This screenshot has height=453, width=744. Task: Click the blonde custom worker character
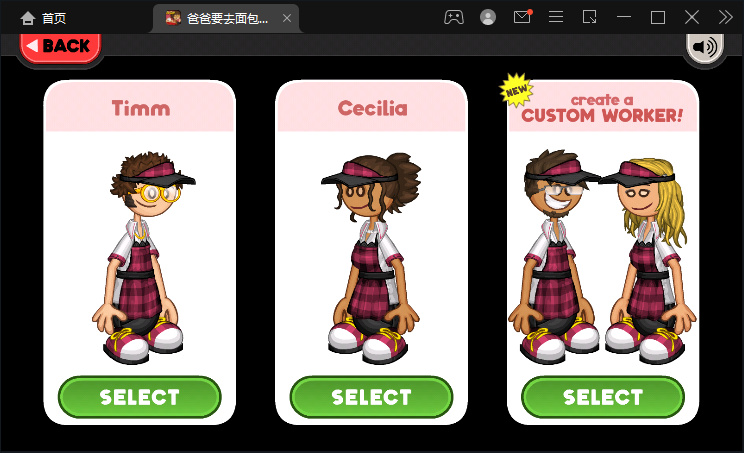(648, 261)
